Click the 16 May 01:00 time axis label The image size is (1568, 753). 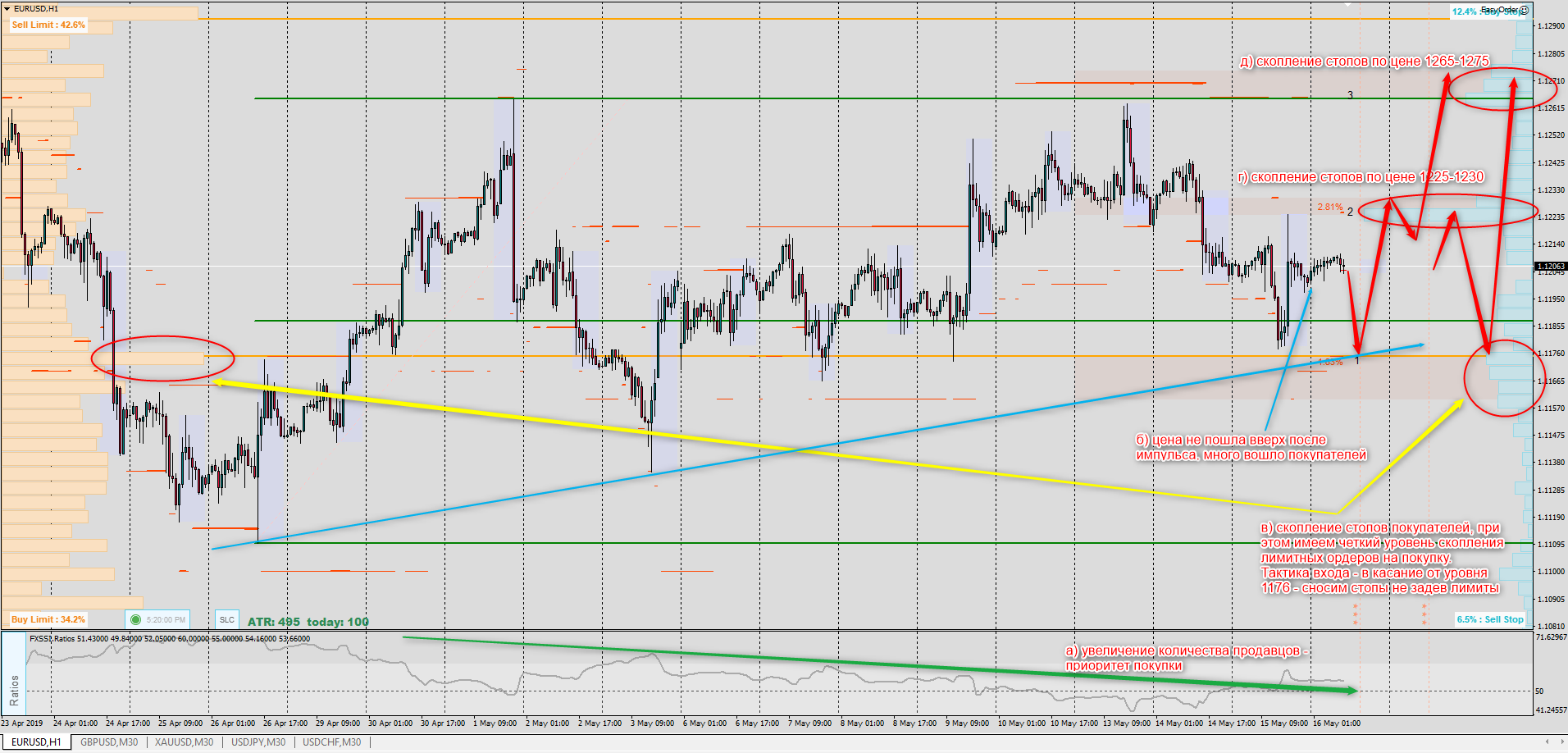(x=1337, y=723)
